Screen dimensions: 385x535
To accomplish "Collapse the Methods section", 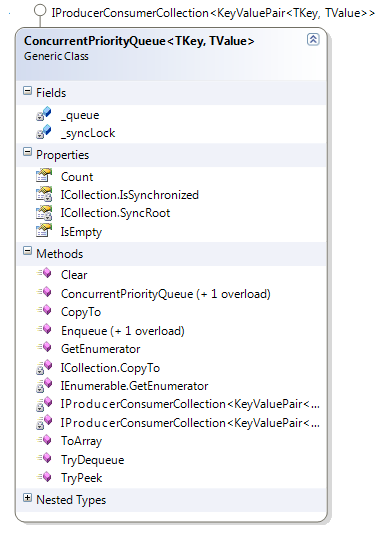I will click(27, 251).
